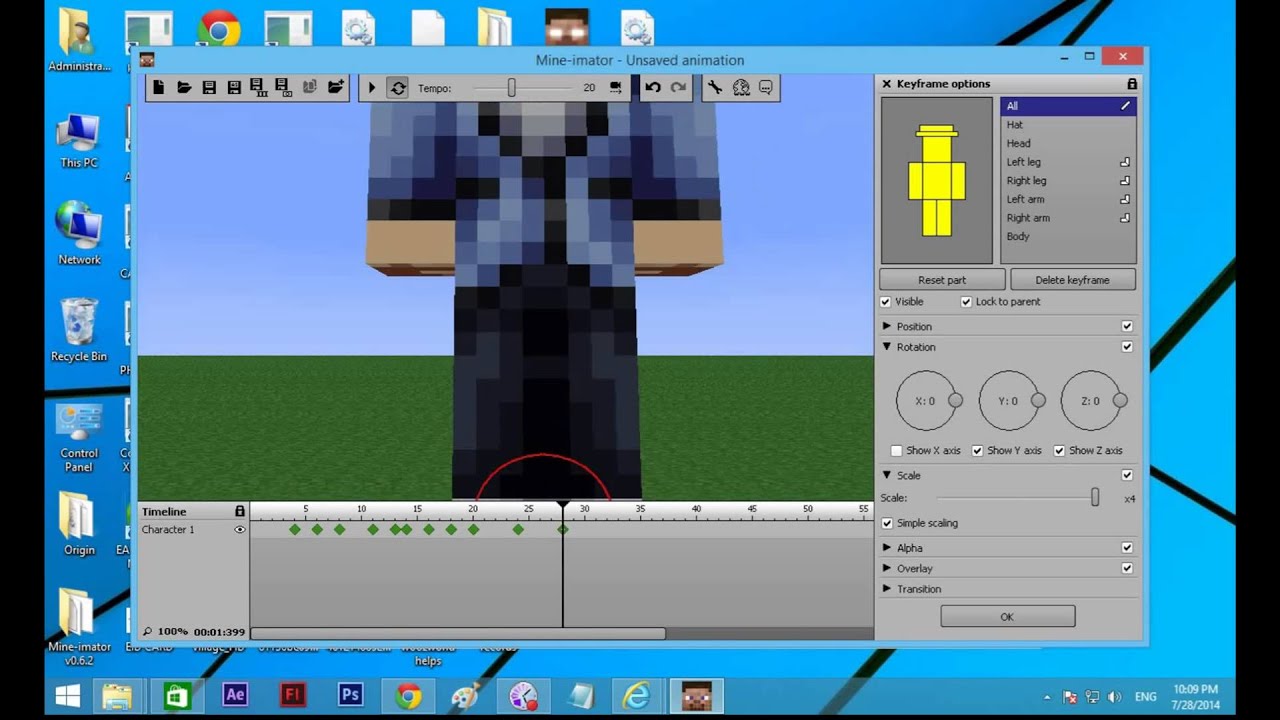1280x720 pixels.
Task: Click the bend icon on Right arm row
Action: click(1125, 218)
